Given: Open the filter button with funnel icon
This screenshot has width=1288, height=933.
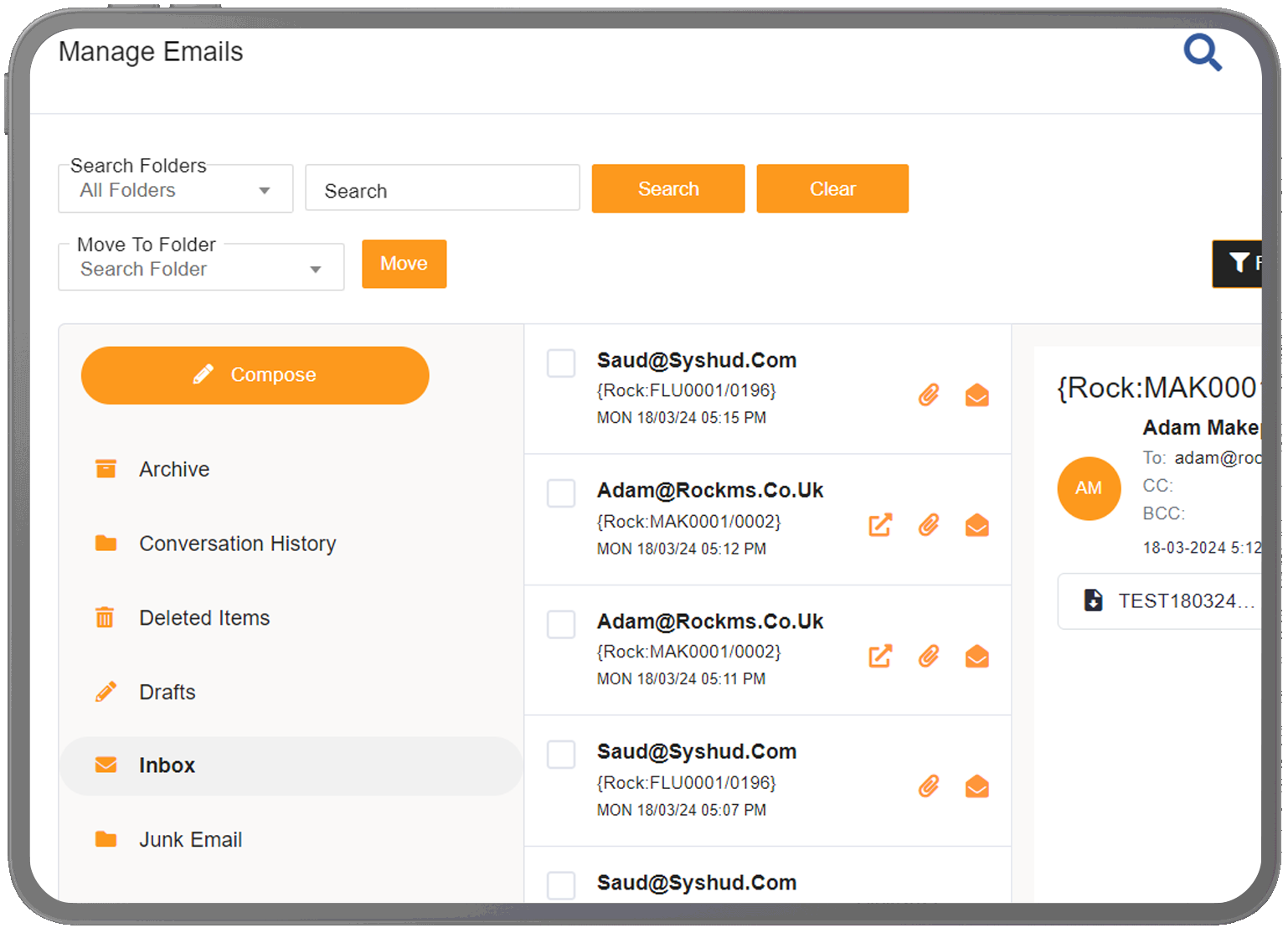Looking at the screenshot, I should coord(1238,264).
